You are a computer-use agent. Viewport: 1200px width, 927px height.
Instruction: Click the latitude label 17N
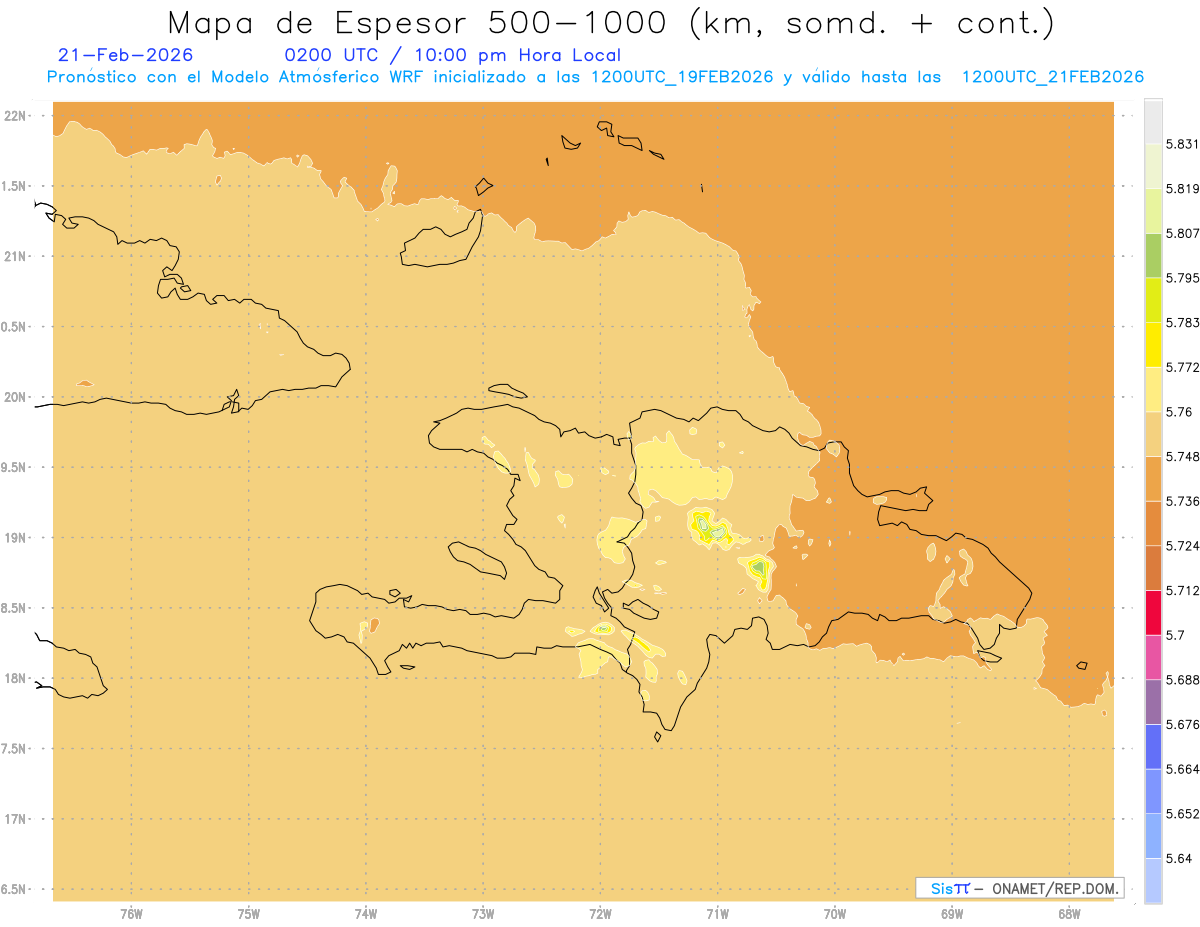pyautogui.click(x=15, y=819)
